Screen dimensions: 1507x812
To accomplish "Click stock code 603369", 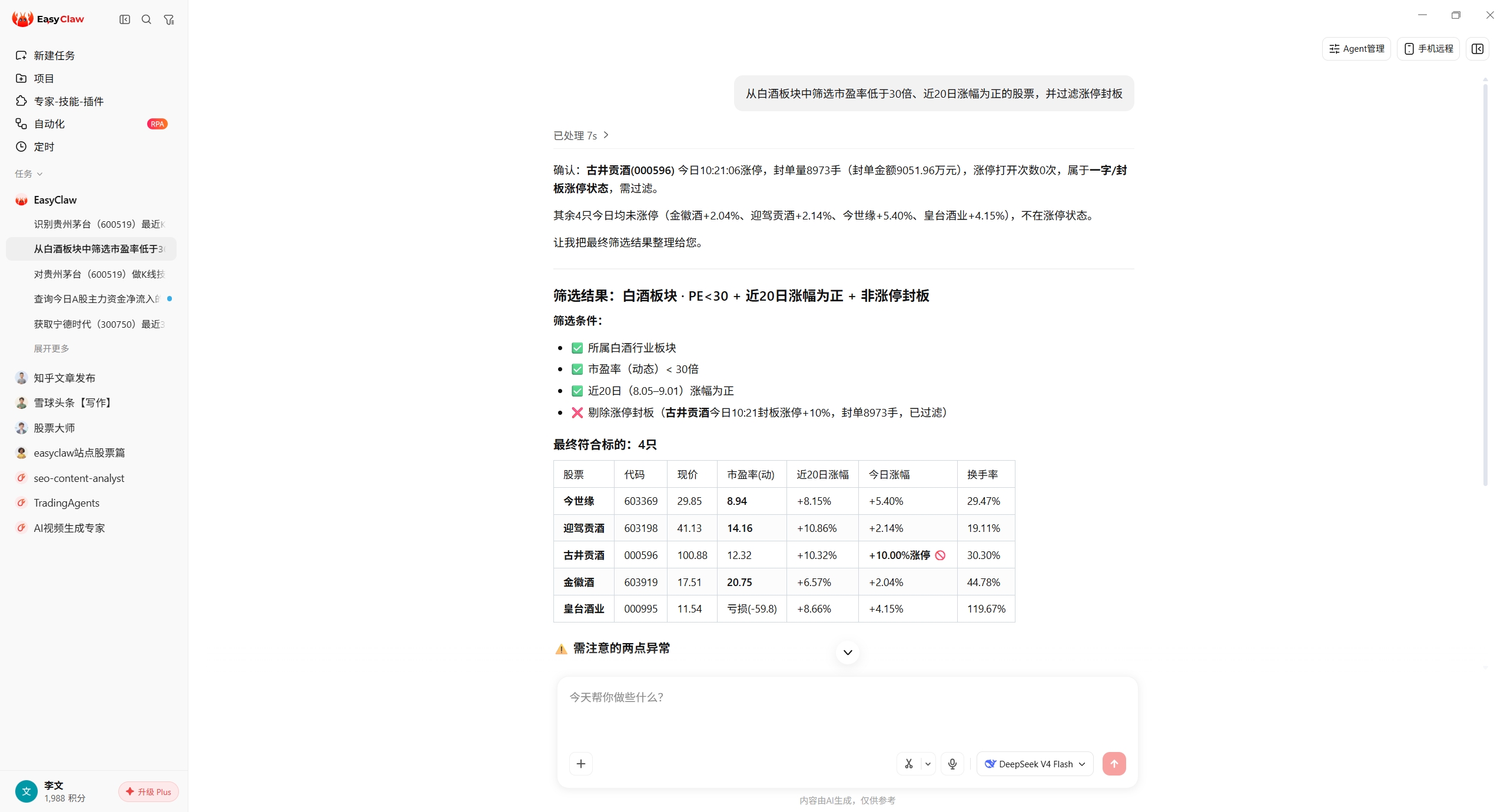I will [641, 501].
